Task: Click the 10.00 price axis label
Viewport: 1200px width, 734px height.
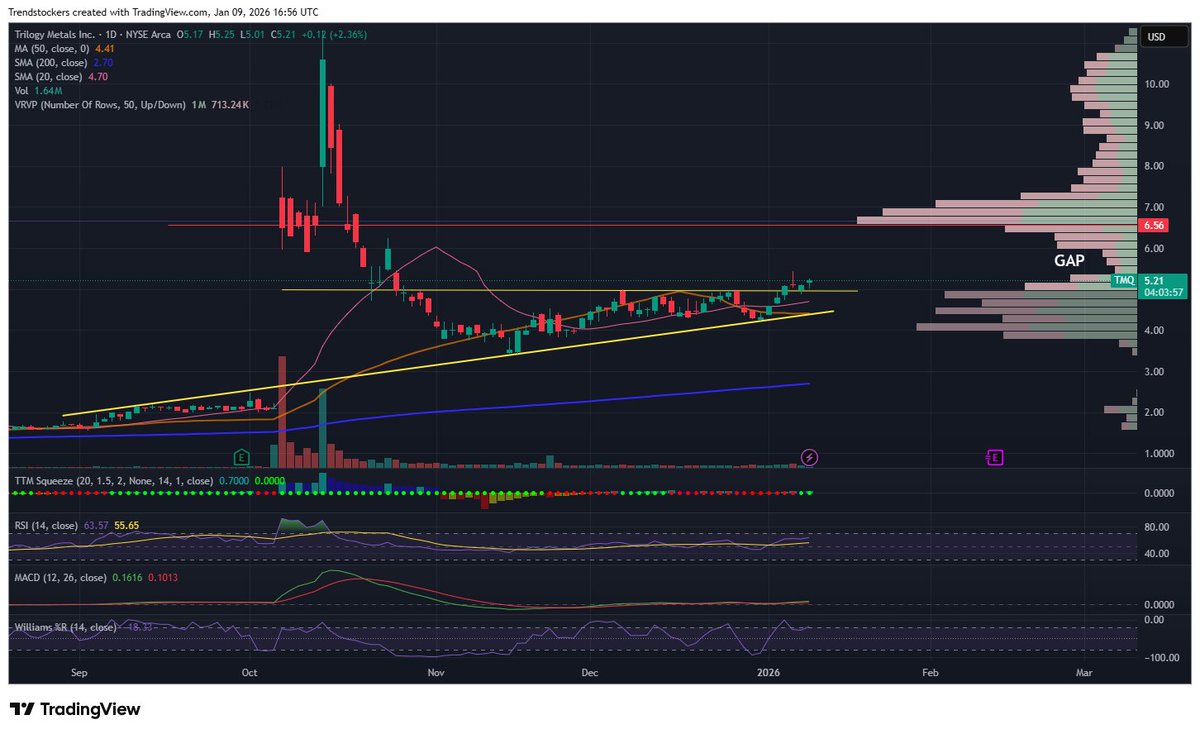Action: [x=1156, y=84]
